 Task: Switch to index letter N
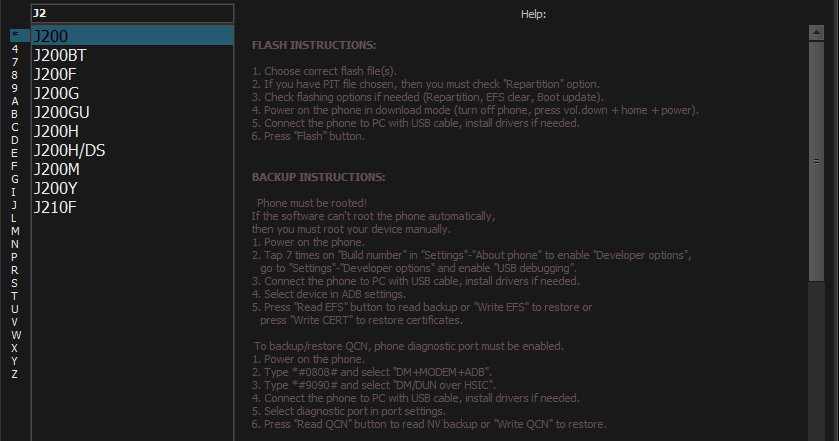[15, 243]
